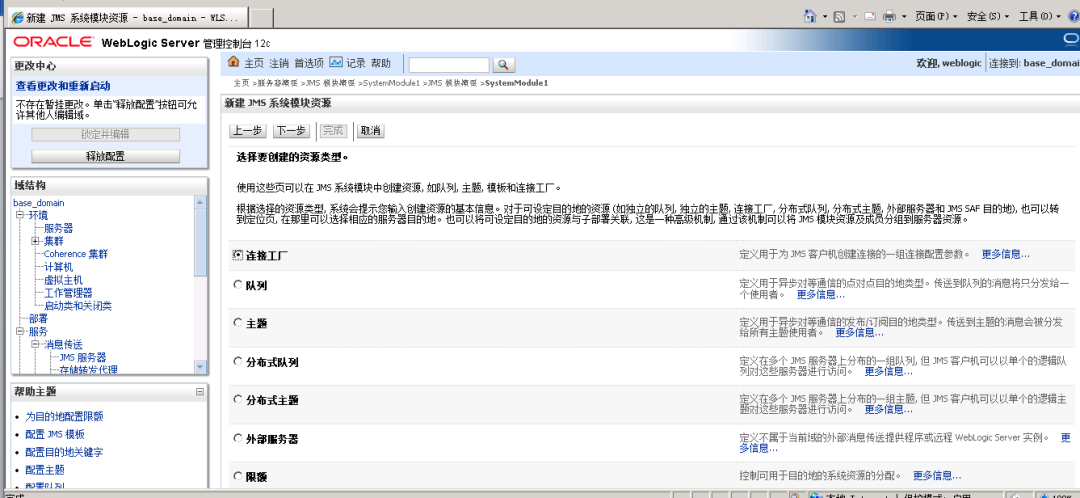The image size is (1080, 498).
Task: Open Coherence 集群 tree item
Action: tap(76, 253)
